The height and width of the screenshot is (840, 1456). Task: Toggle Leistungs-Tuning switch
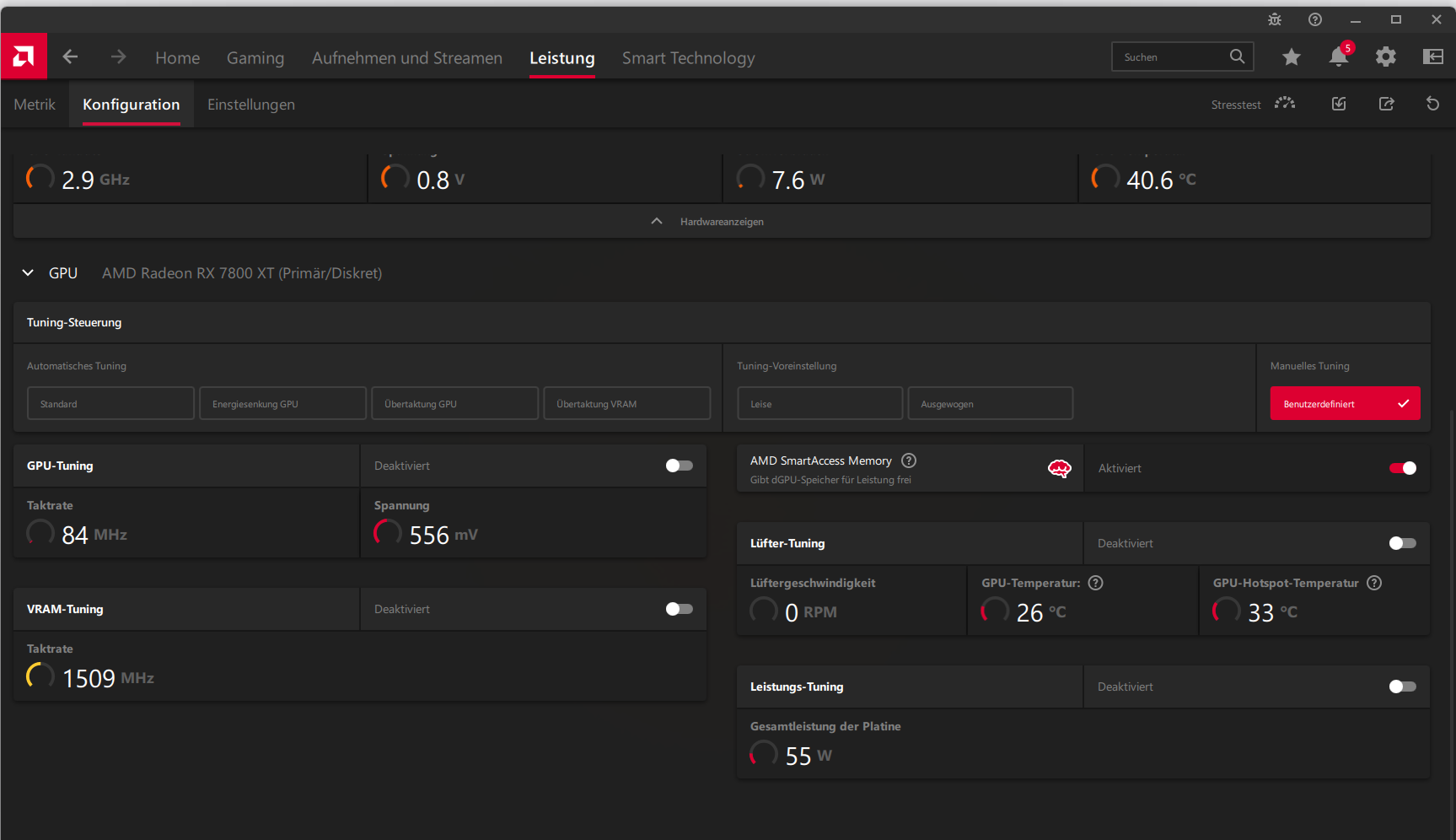[1403, 687]
